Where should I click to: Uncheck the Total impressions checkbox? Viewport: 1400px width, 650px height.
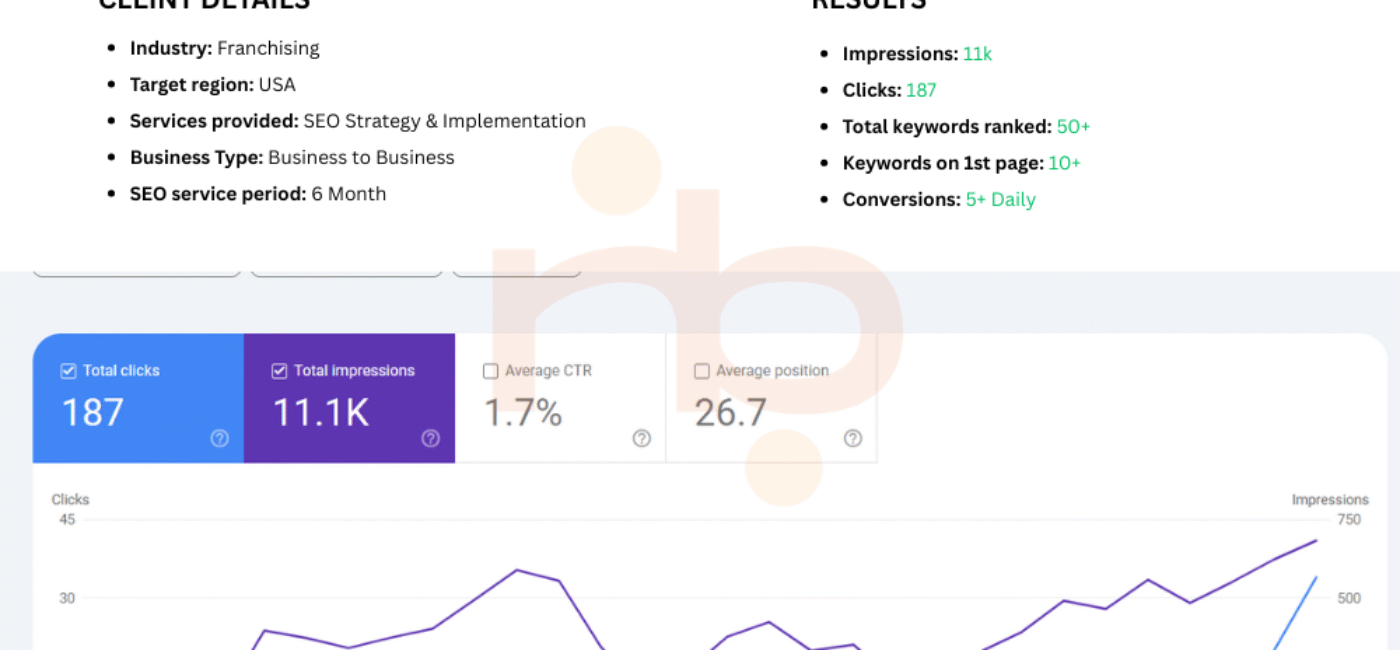pyautogui.click(x=279, y=371)
